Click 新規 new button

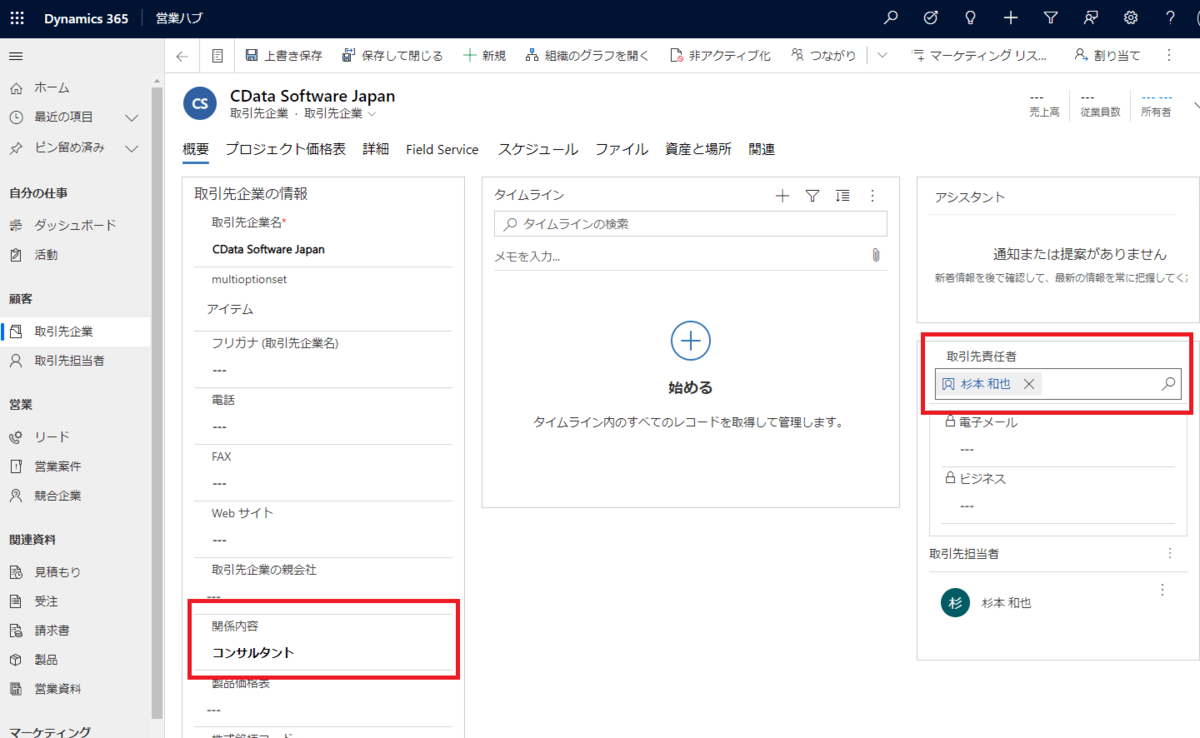(x=485, y=56)
